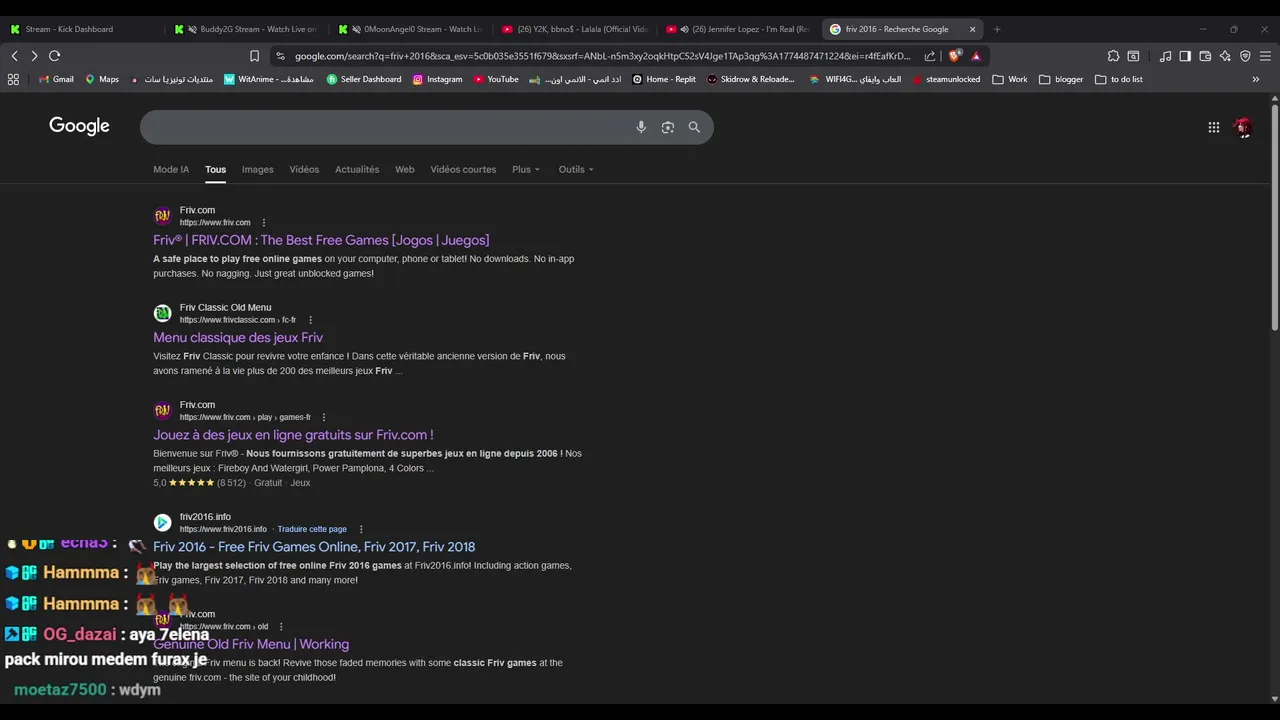
Task: Open Genuine Old Friv Menu | Working link
Action: (x=251, y=644)
